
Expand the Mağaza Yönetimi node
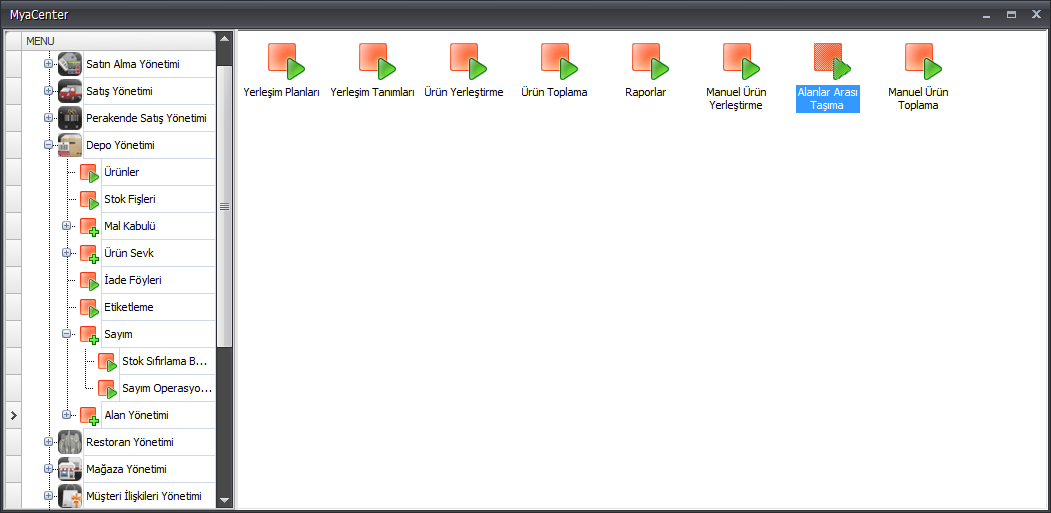point(48,468)
